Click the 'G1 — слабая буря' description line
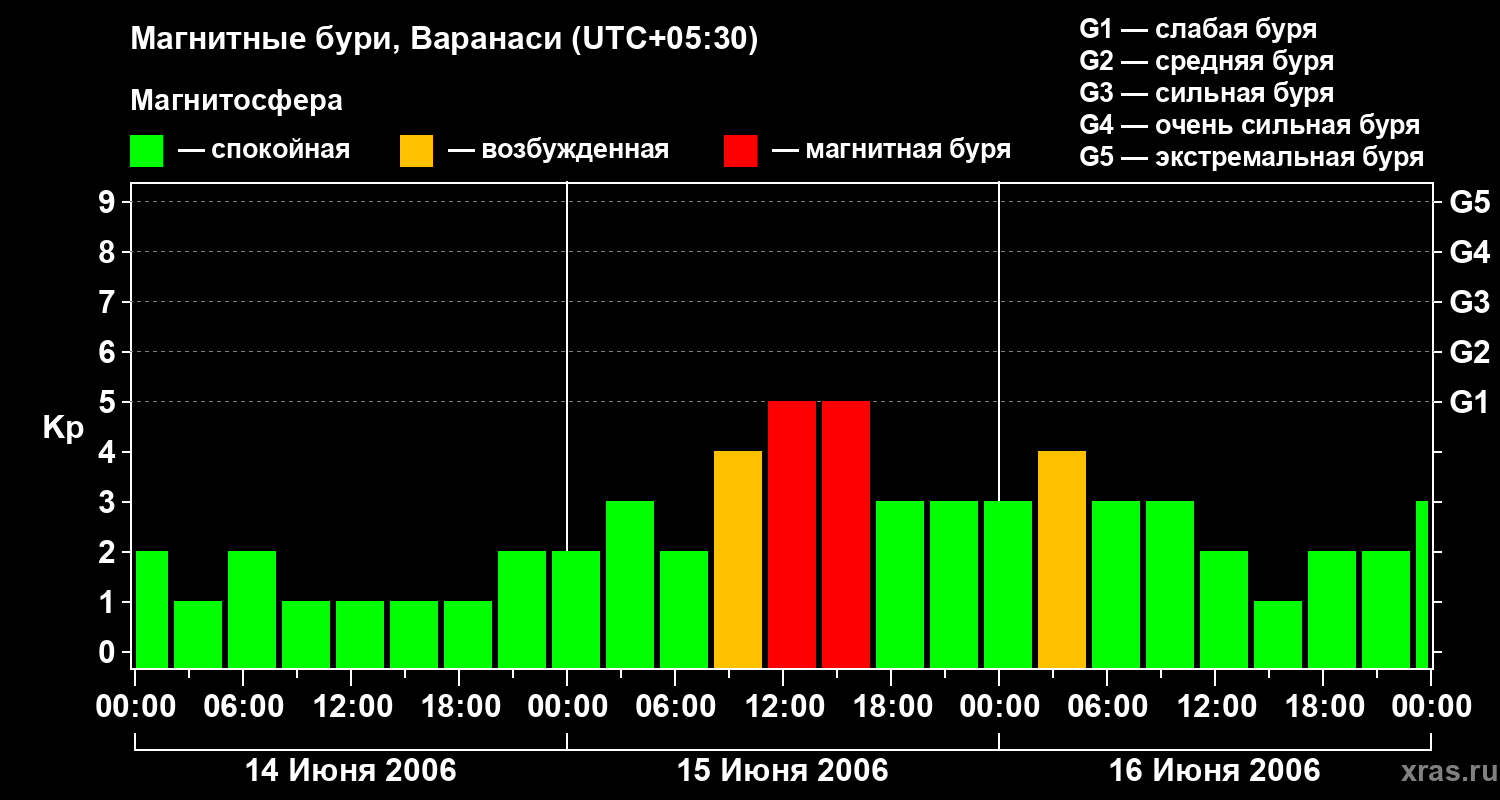 tap(1198, 29)
